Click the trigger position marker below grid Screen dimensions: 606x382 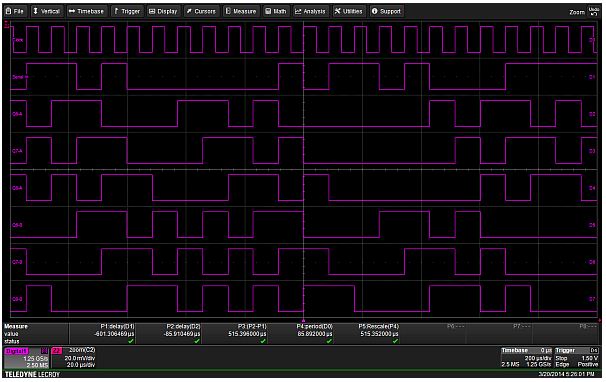coord(303,321)
